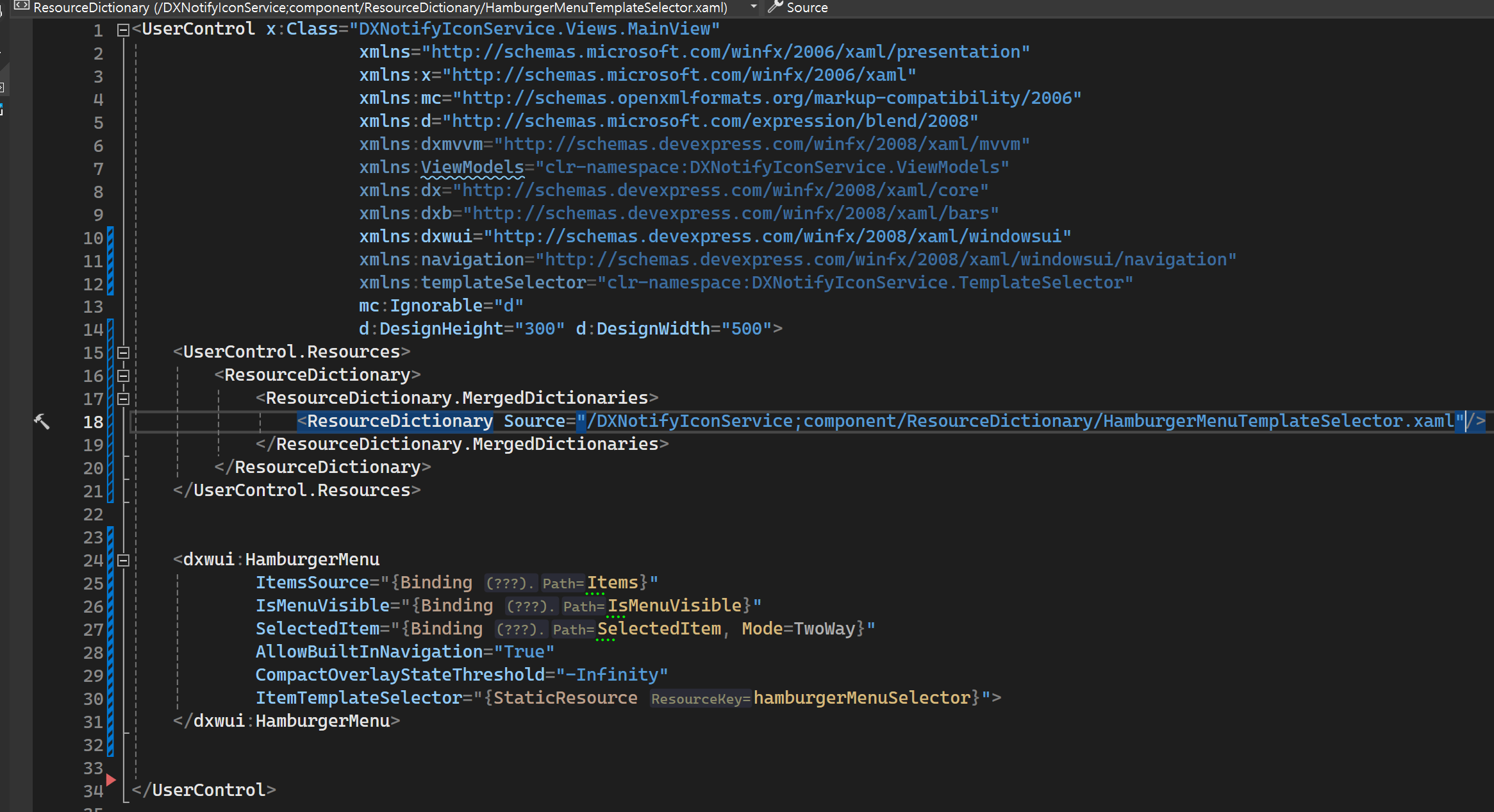Open the Source member dropdown
This screenshot has height=812, width=1494.
[x=807, y=7]
